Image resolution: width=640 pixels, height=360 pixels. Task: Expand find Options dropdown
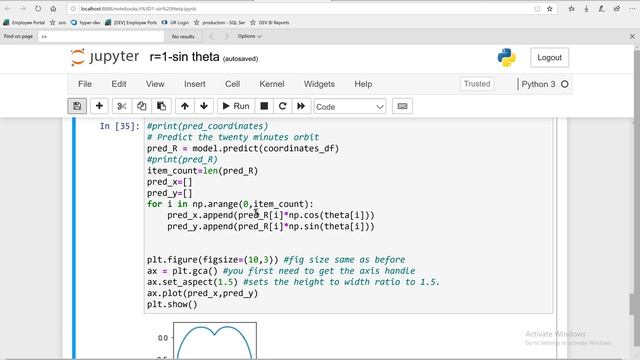(x=249, y=36)
